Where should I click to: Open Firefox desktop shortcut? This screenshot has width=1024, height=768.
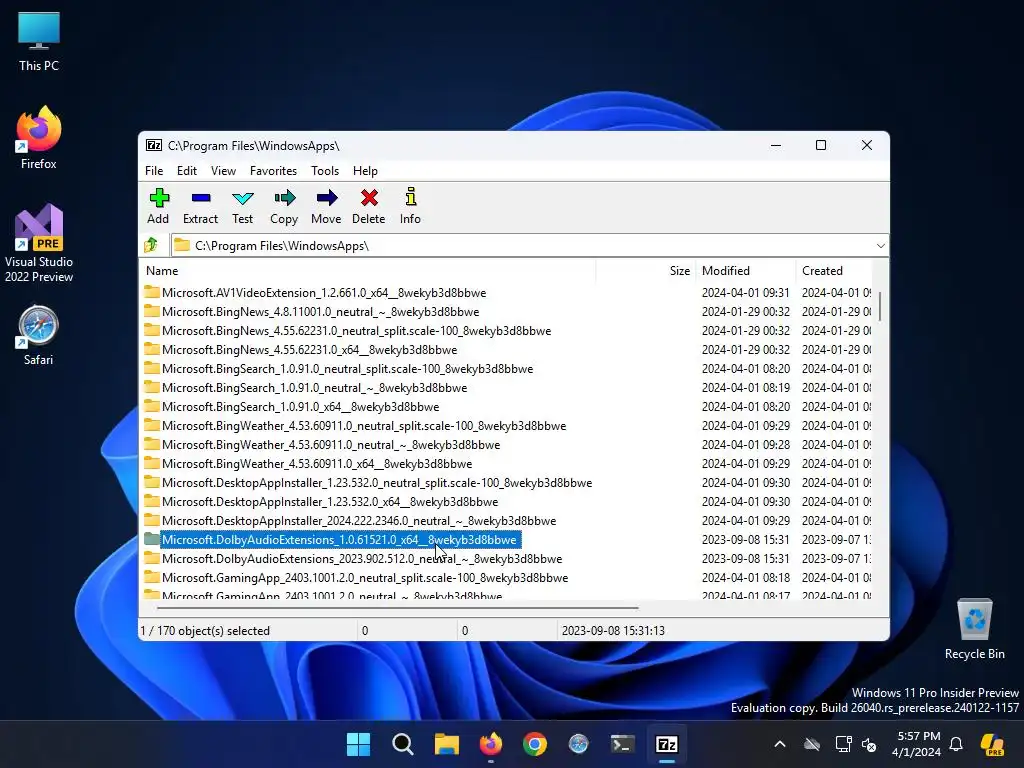pos(39,138)
